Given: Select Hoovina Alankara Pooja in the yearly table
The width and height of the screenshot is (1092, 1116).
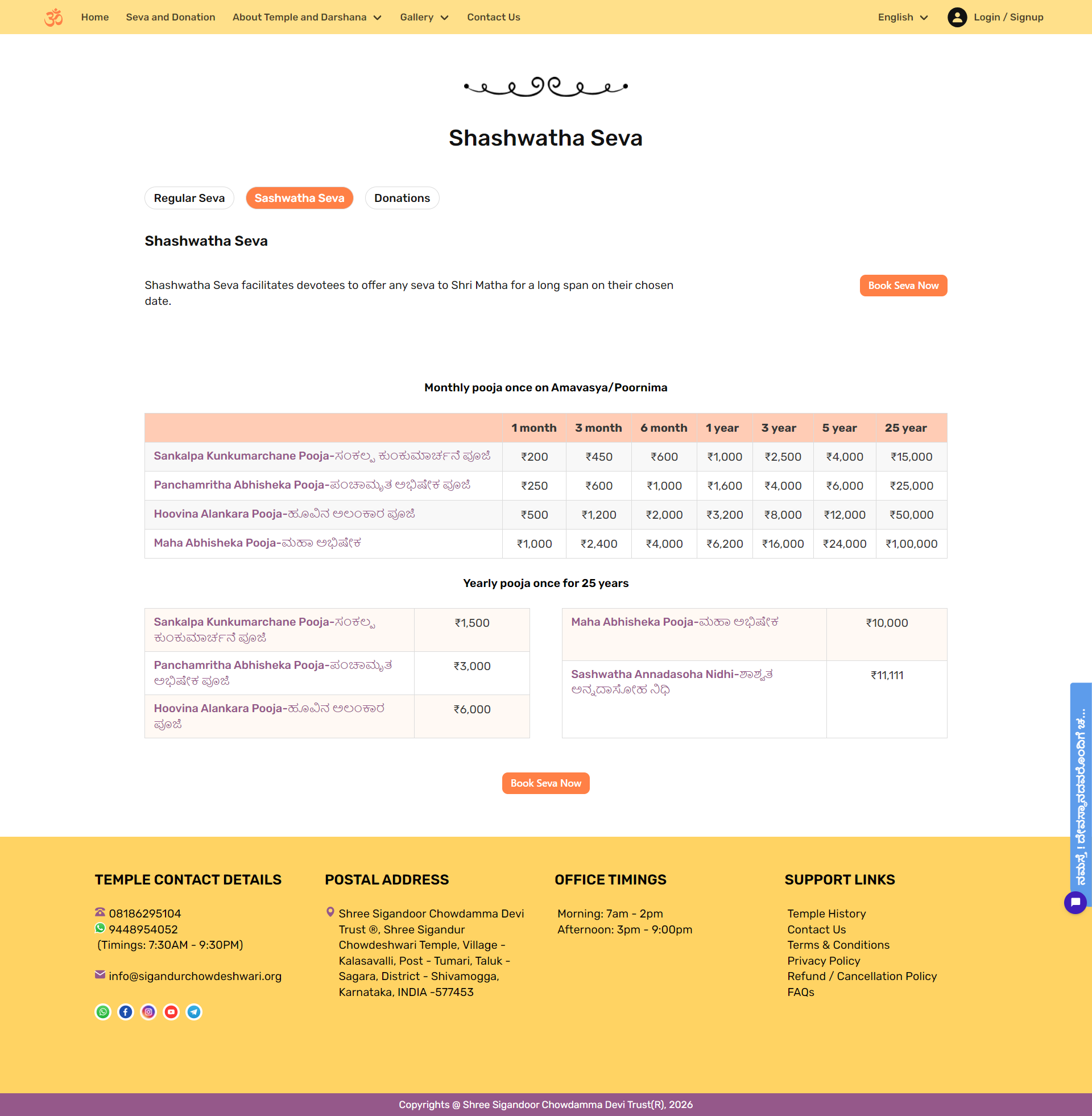Looking at the screenshot, I should pyautogui.click(x=269, y=716).
